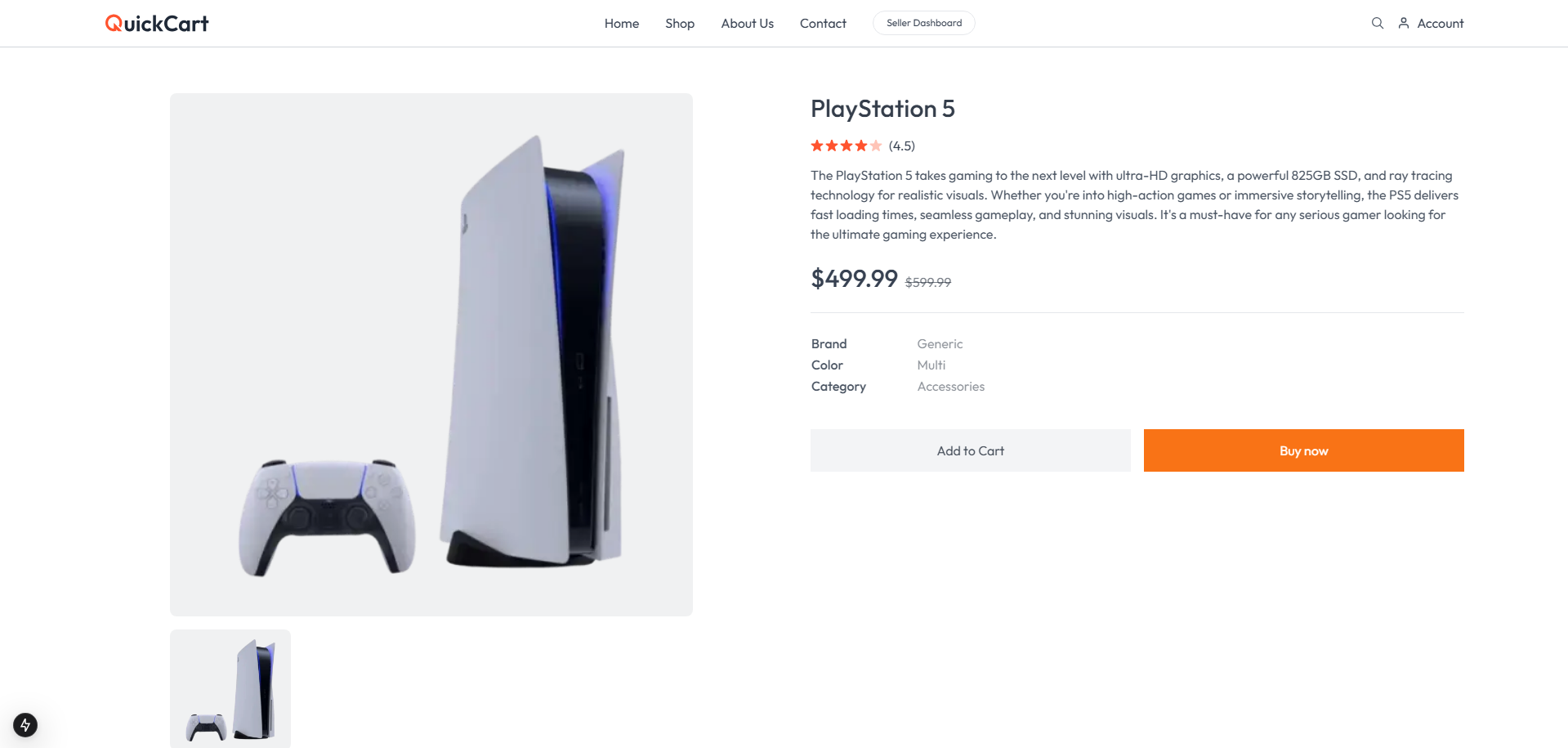This screenshot has height=748, width=1568.
Task: Open the About Us page
Action: coord(747,23)
